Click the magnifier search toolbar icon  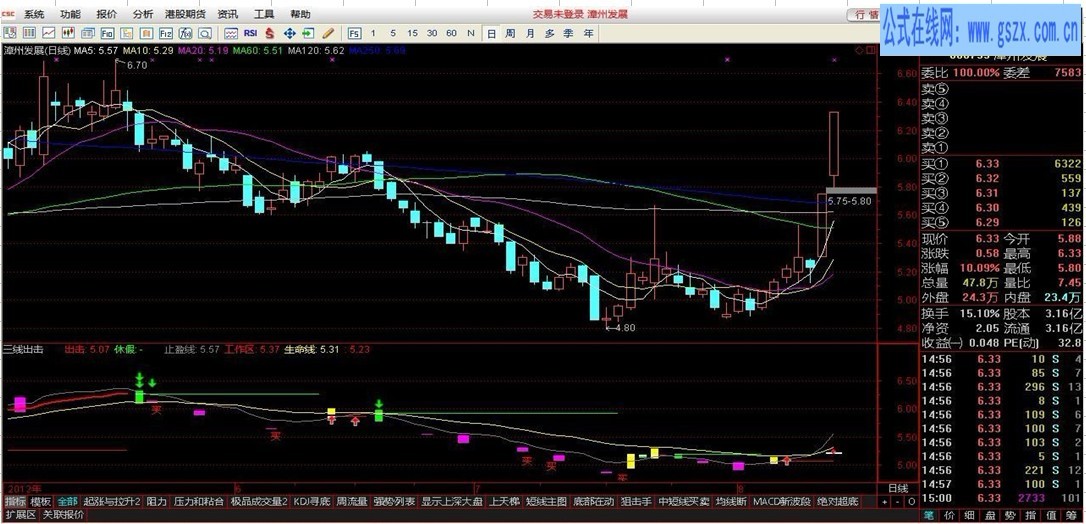pos(204,33)
